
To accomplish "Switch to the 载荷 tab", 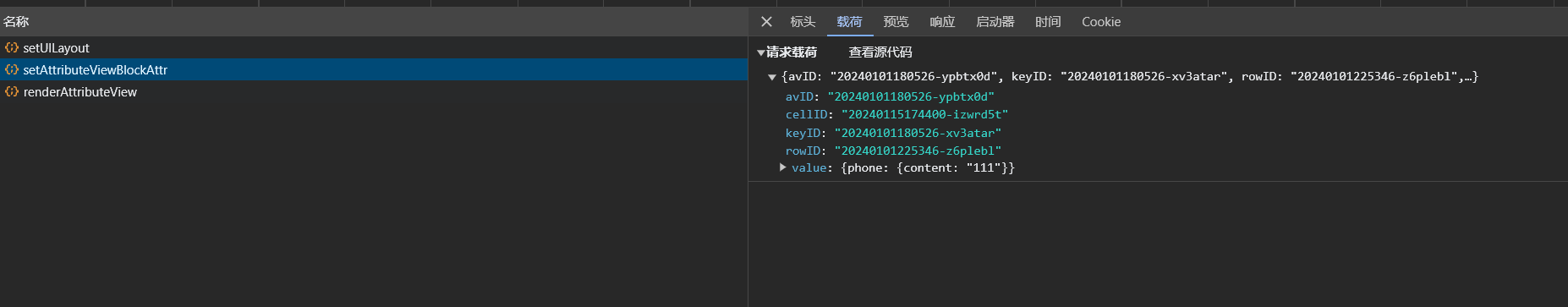I will point(849,22).
